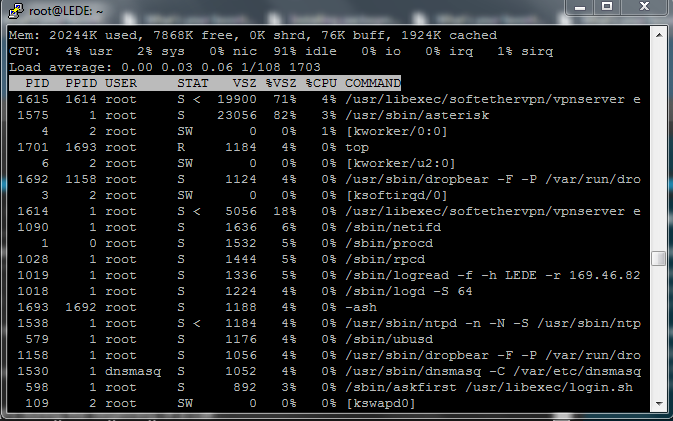Click the [kswapd0] process row
The width and height of the screenshot is (673, 421).
pos(325,403)
